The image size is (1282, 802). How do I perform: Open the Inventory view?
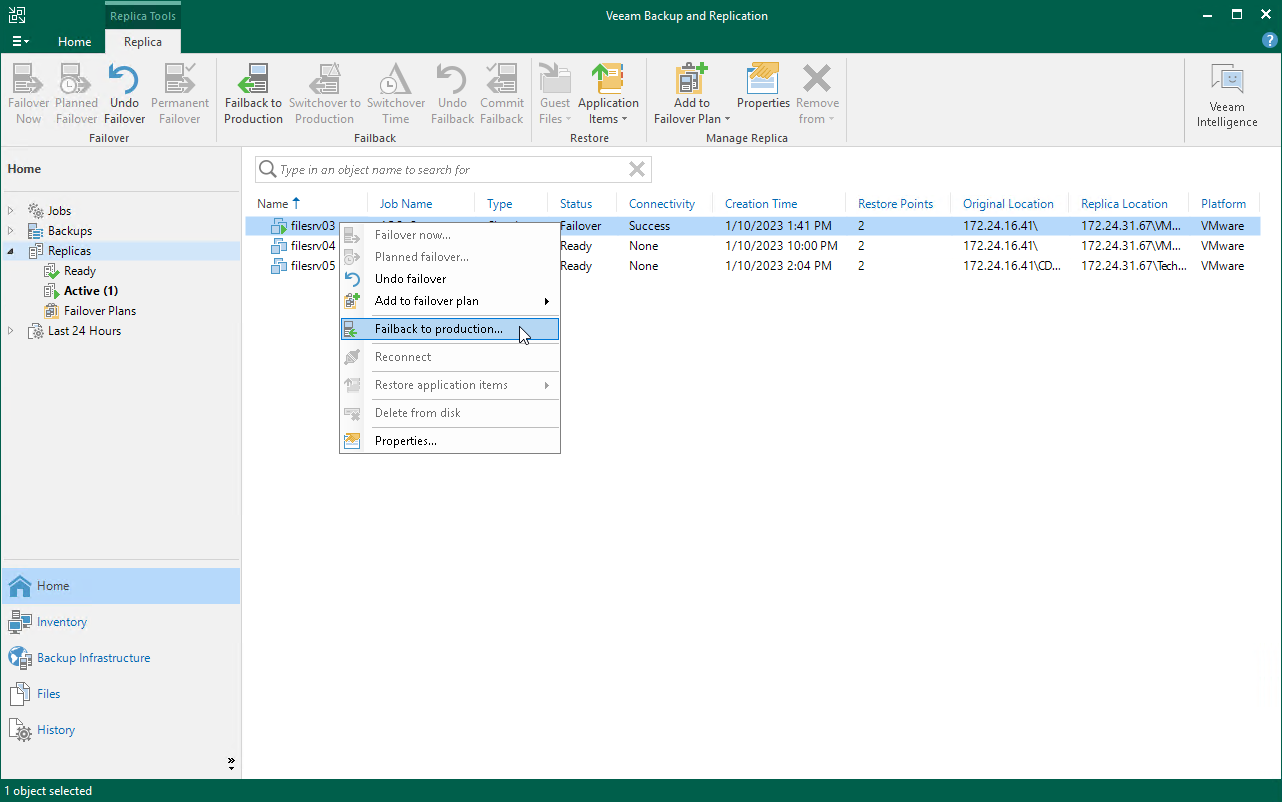point(120,622)
